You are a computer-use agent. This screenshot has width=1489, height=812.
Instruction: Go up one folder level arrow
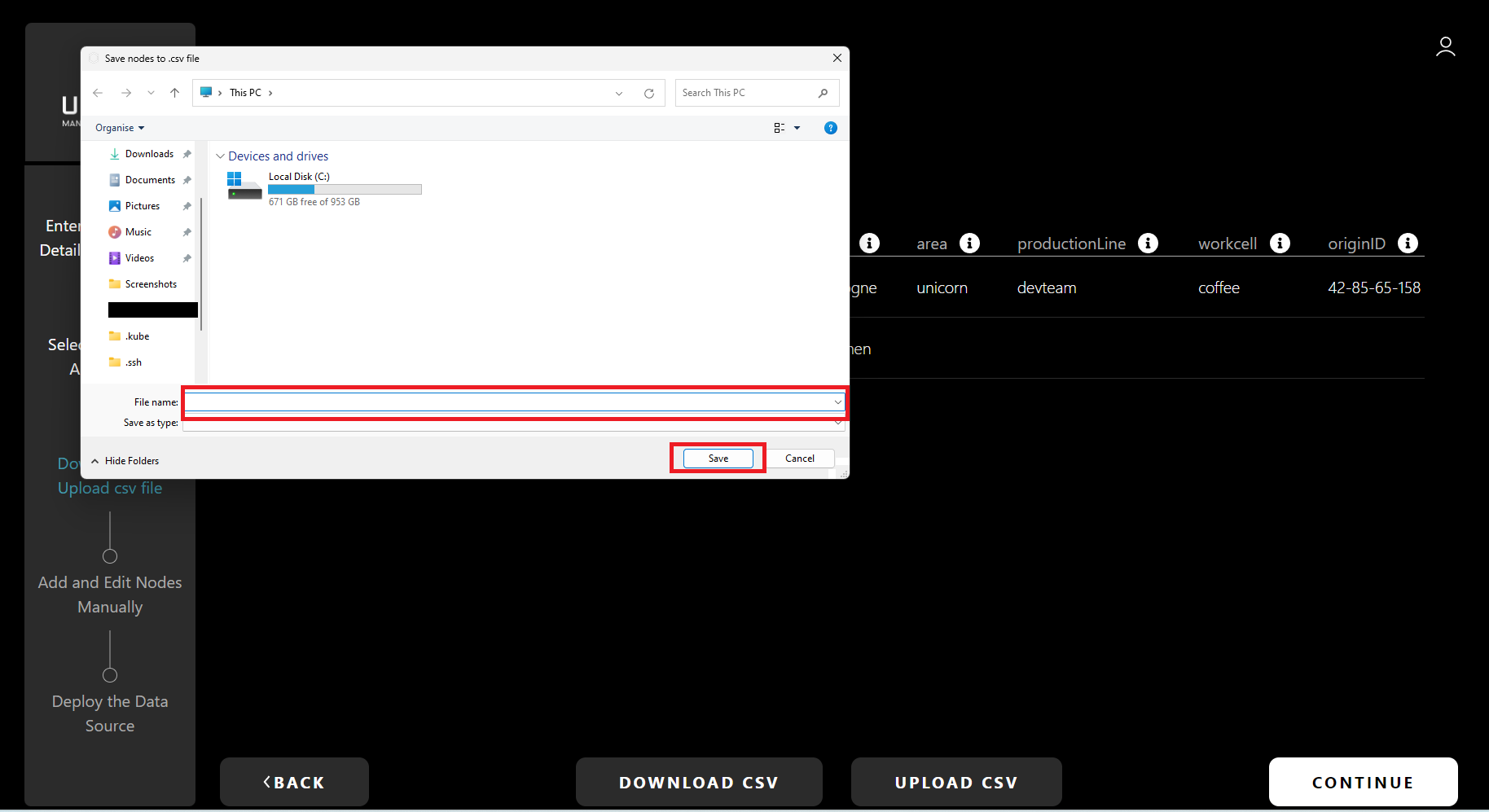[x=174, y=93]
